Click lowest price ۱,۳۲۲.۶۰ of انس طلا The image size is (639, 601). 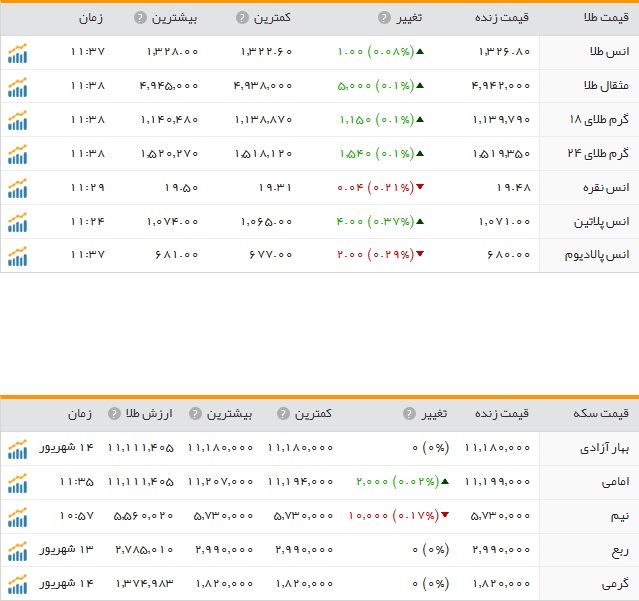coord(267,52)
